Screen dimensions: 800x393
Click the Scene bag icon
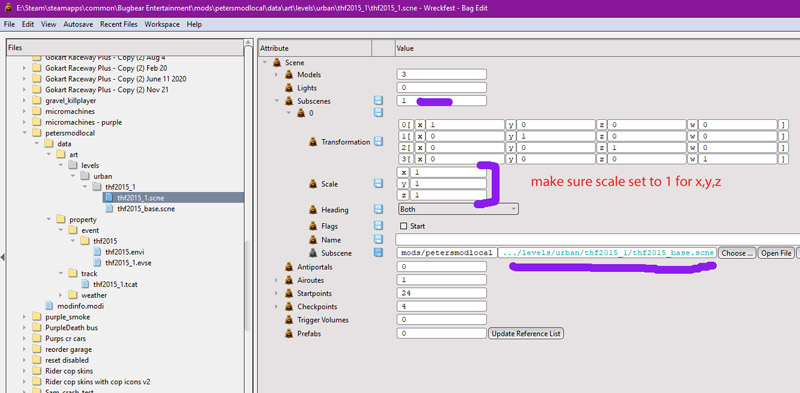coord(278,62)
